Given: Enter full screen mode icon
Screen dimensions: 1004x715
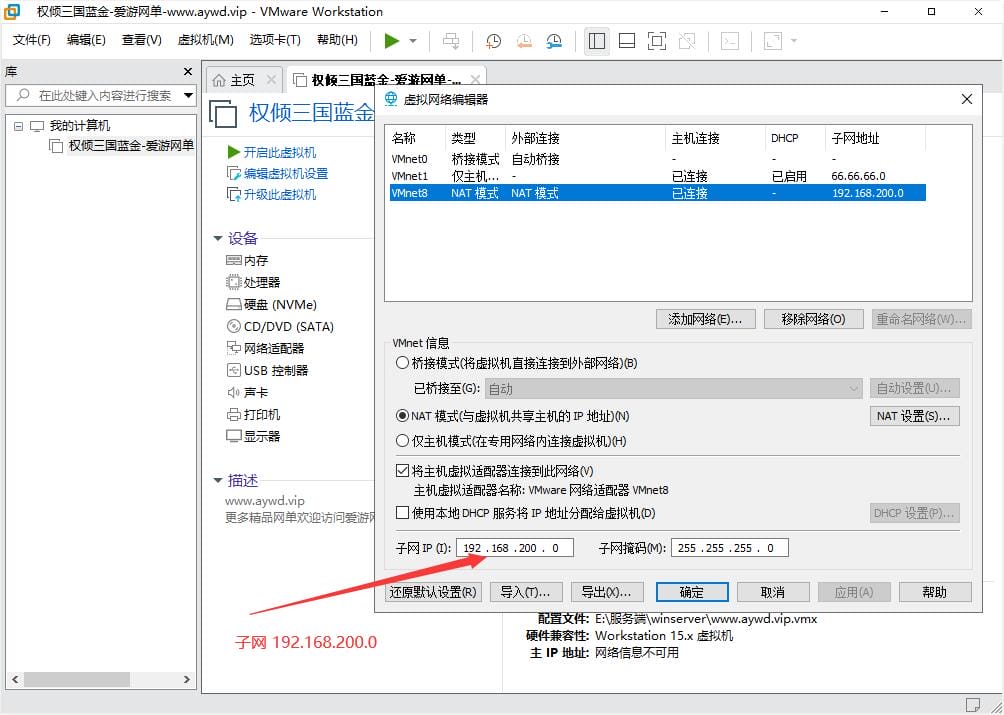Looking at the screenshot, I should [x=657, y=41].
